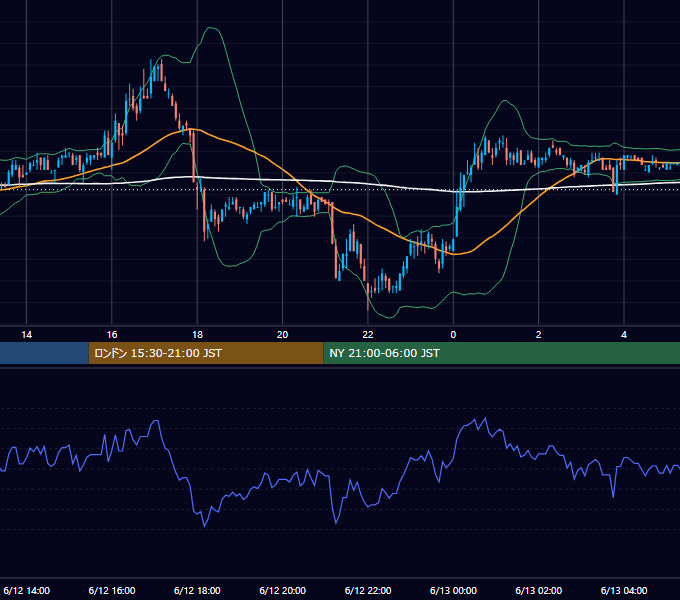Click the 18 hour axis label

tap(197, 335)
